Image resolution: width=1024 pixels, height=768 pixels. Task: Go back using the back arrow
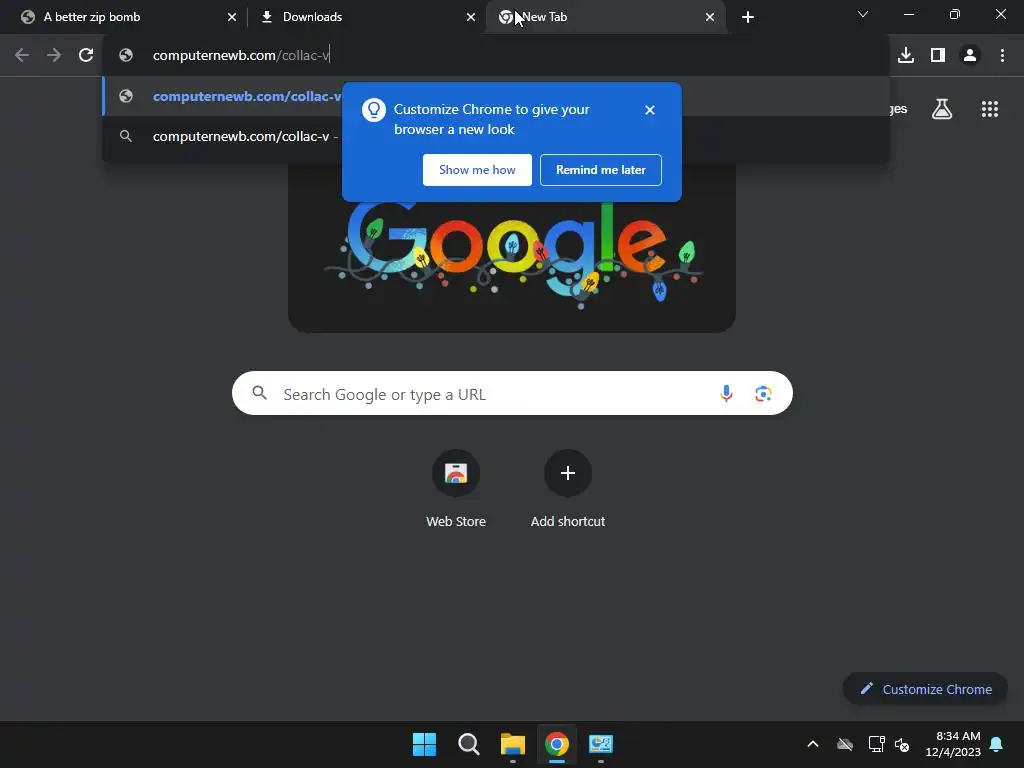click(22, 56)
